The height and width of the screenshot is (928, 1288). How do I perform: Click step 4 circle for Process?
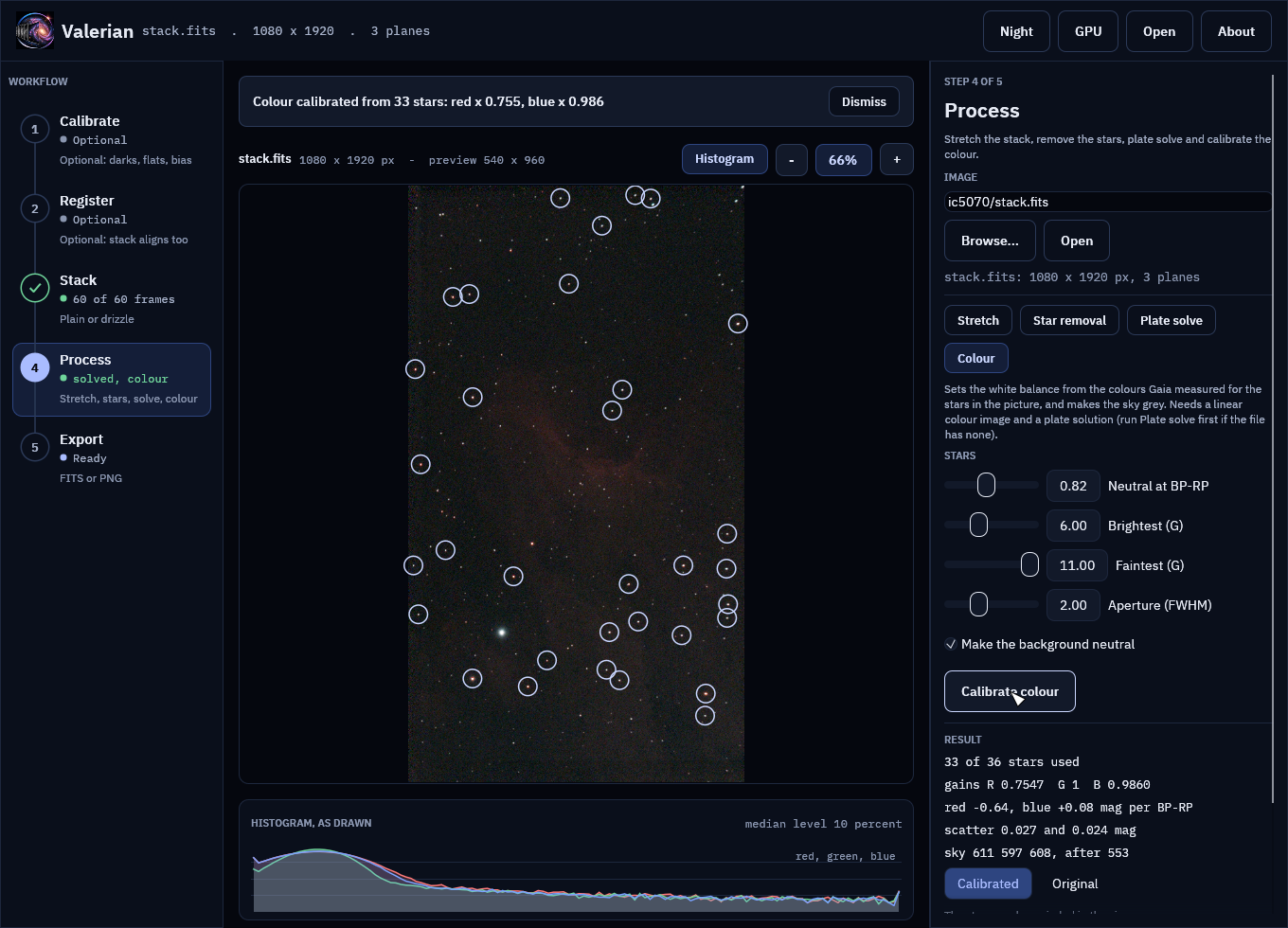pyautogui.click(x=35, y=367)
